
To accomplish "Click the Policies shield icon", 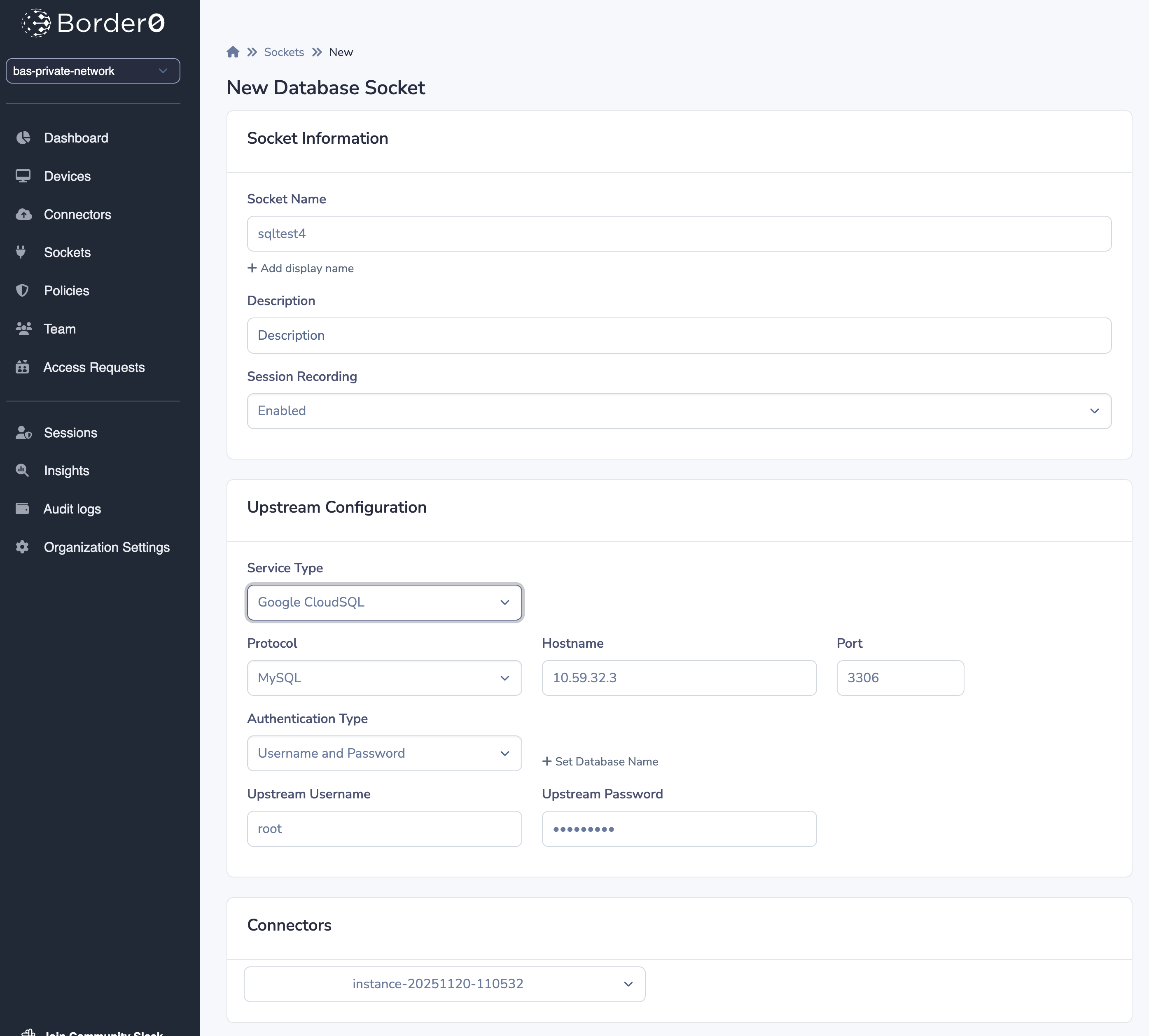I will click(x=22, y=290).
